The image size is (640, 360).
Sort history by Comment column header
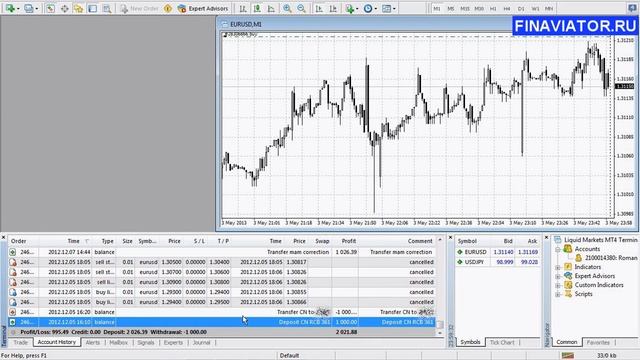coord(420,241)
